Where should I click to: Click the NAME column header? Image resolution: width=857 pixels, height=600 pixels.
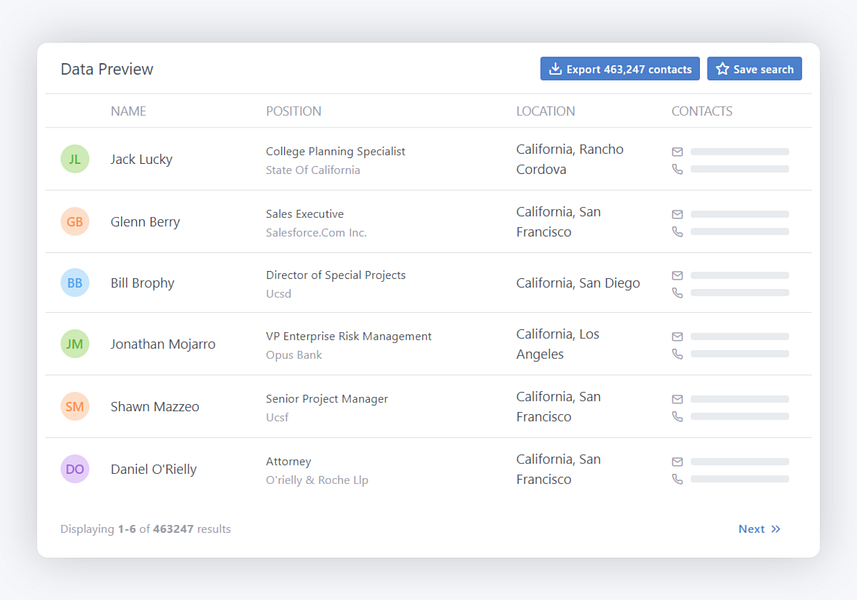pos(128,111)
